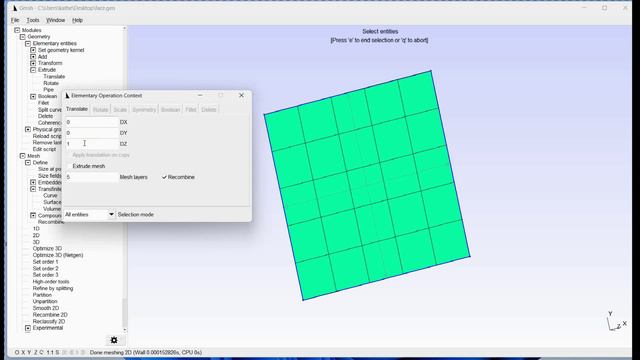Expand the Add tree node
Screen dimensions: 640x360
[x=33, y=57]
